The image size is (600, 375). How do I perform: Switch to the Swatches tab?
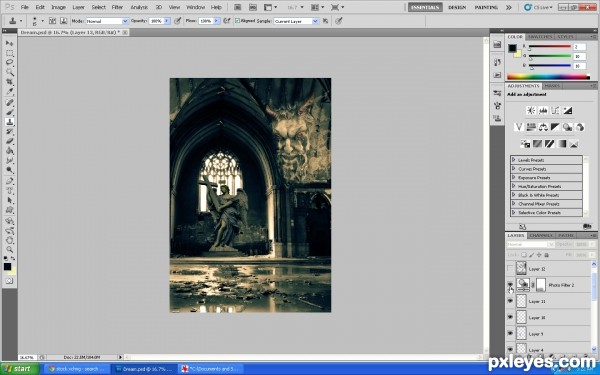pyautogui.click(x=540, y=37)
